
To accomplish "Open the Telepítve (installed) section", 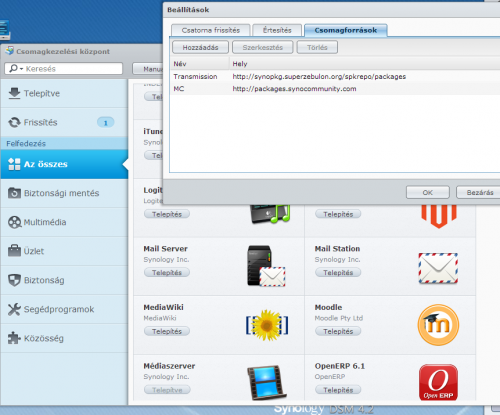I will [x=64, y=93].
